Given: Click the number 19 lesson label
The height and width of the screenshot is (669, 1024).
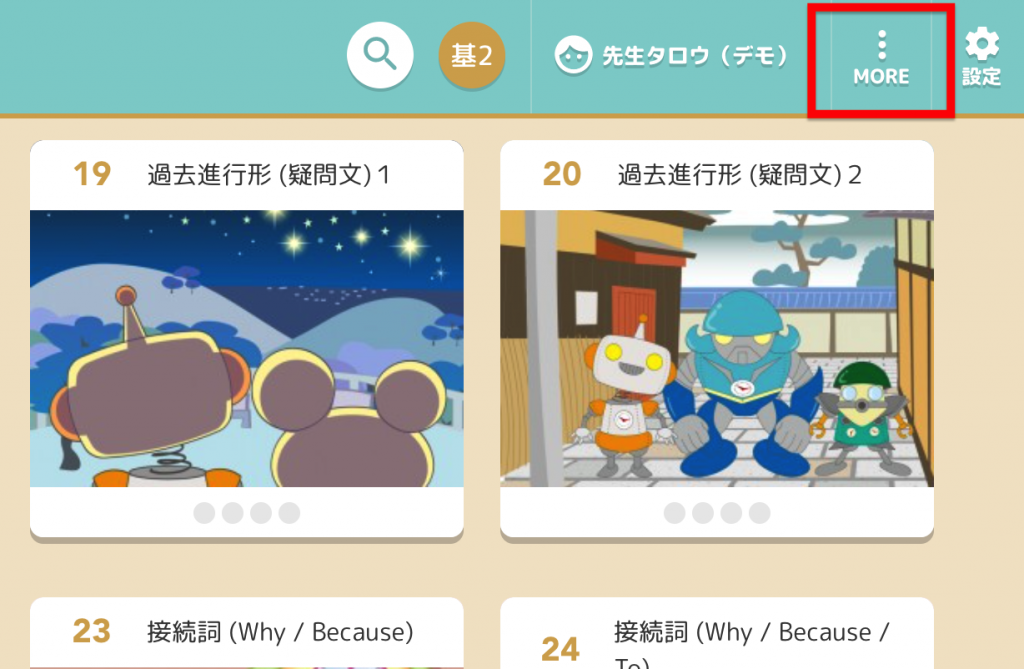Looking at the screenshot, I should point(92,174).
